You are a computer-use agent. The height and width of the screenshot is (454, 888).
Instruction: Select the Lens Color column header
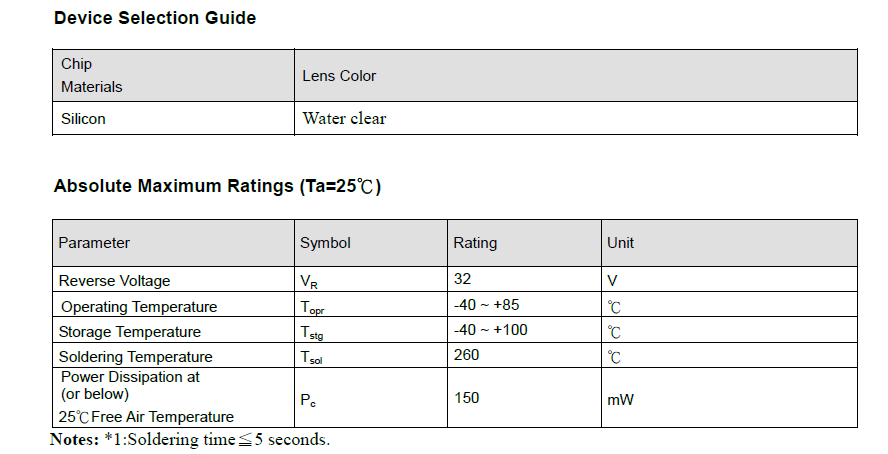[x=339, y=76]
